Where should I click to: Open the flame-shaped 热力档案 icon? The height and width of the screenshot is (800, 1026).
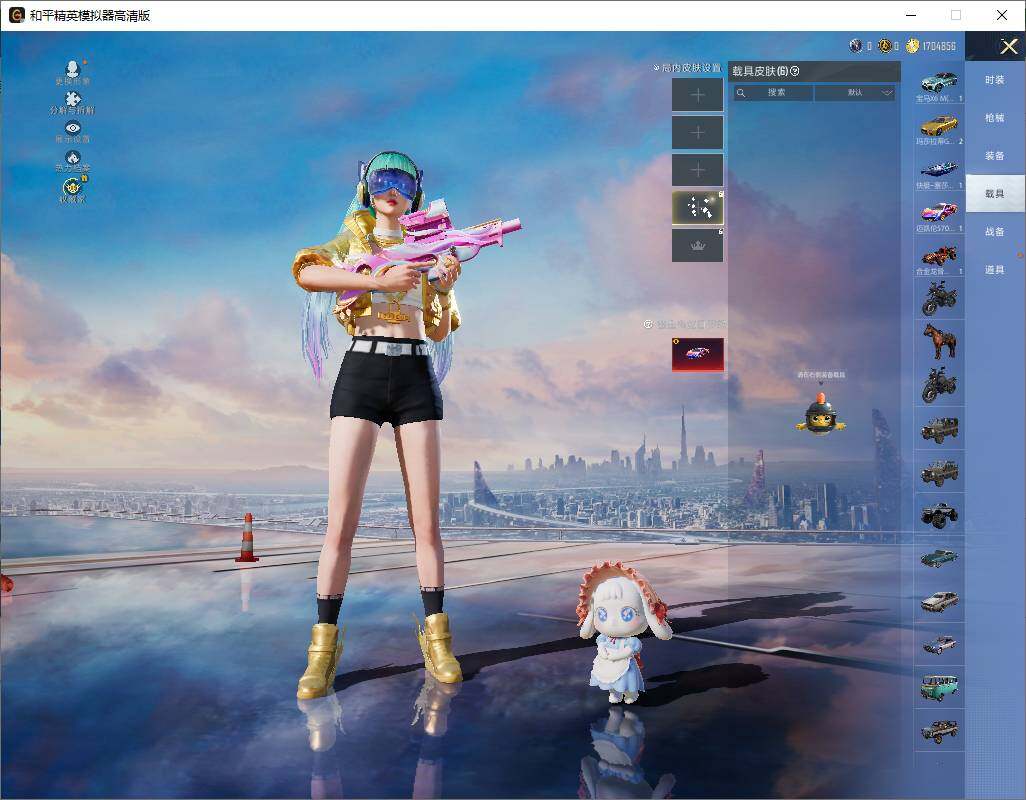click(x=73, y=161)
